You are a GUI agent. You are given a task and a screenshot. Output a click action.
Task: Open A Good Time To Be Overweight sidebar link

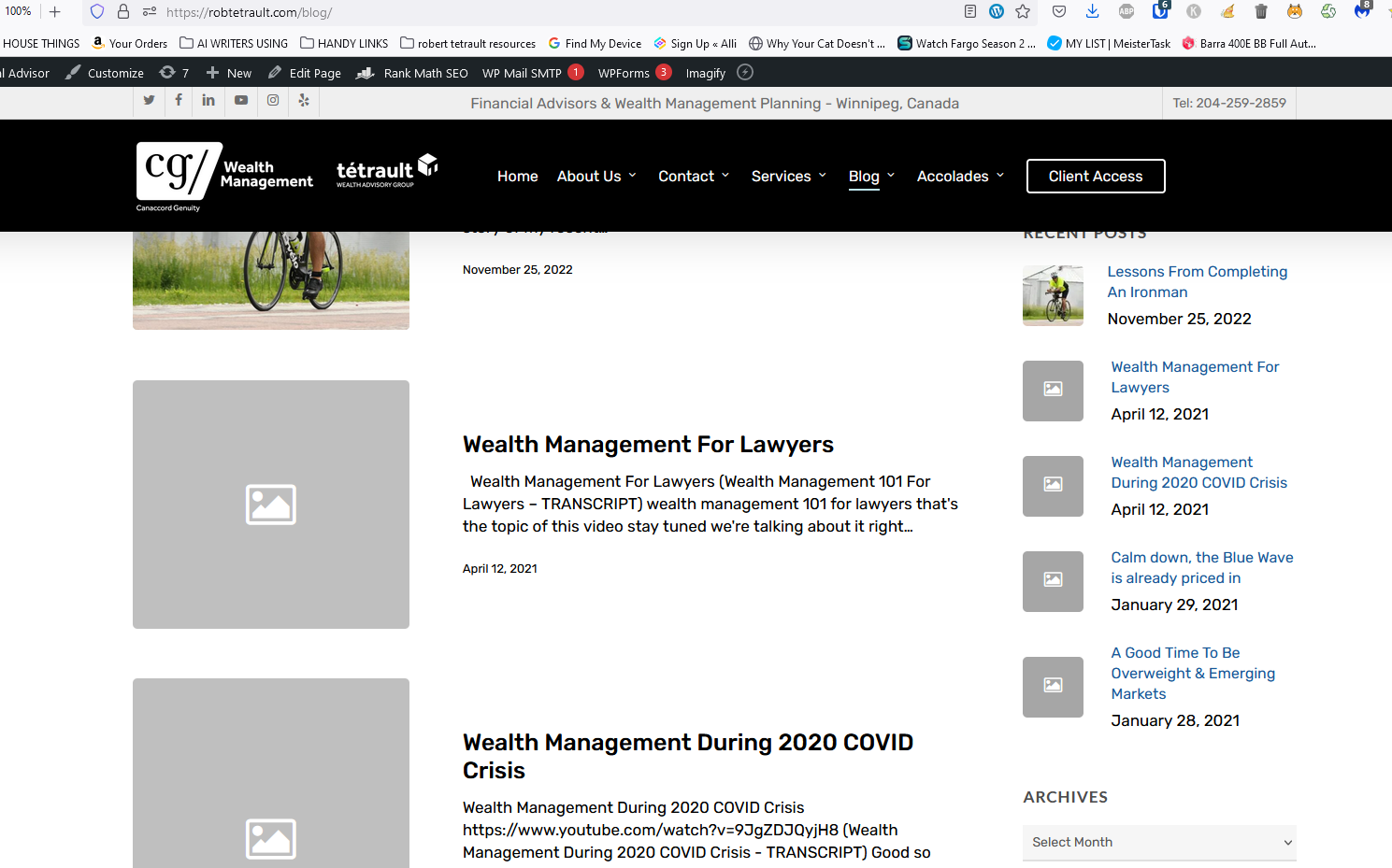(1193, 673)
